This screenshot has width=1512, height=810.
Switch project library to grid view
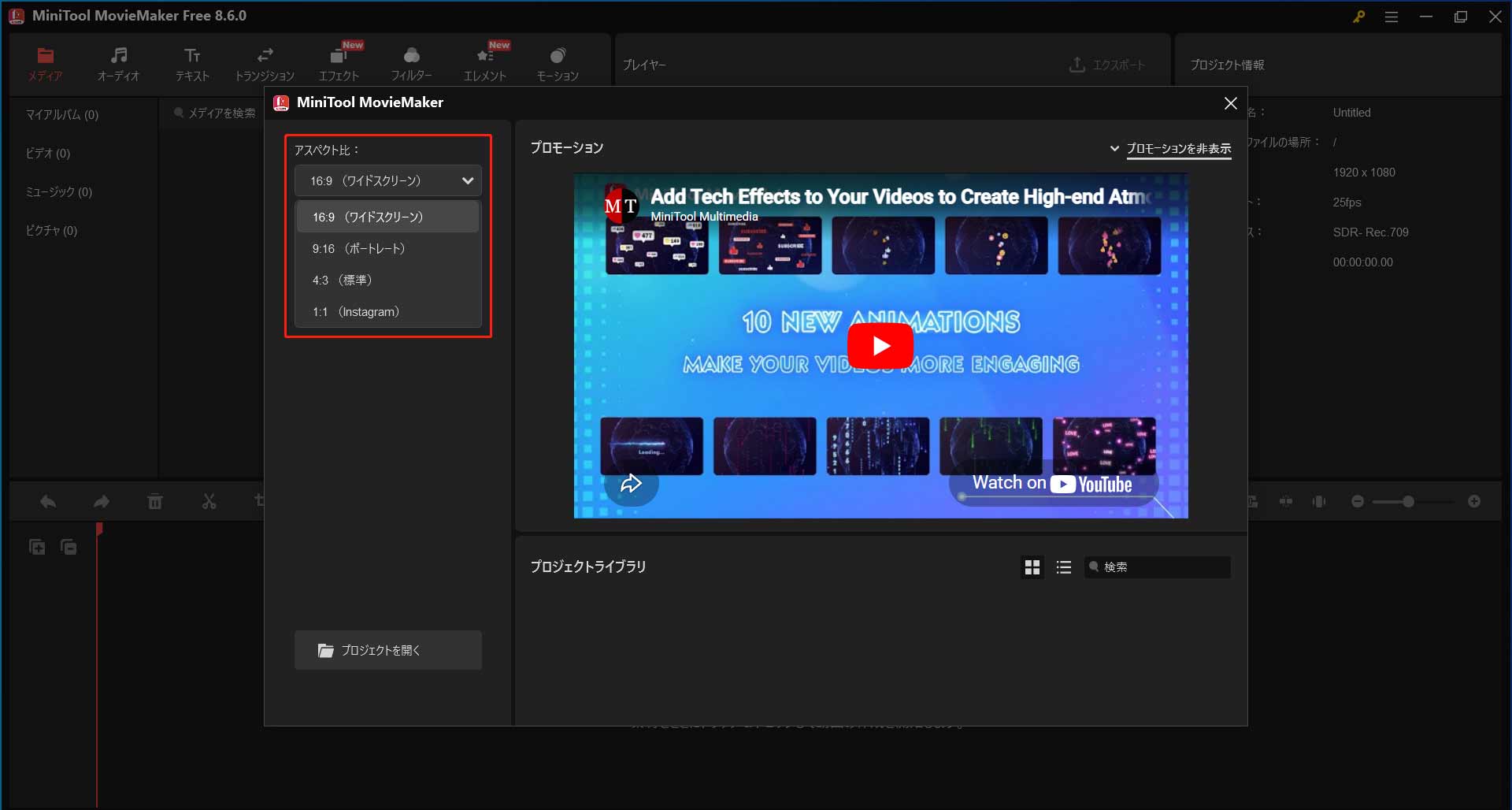click(1032, 567)
